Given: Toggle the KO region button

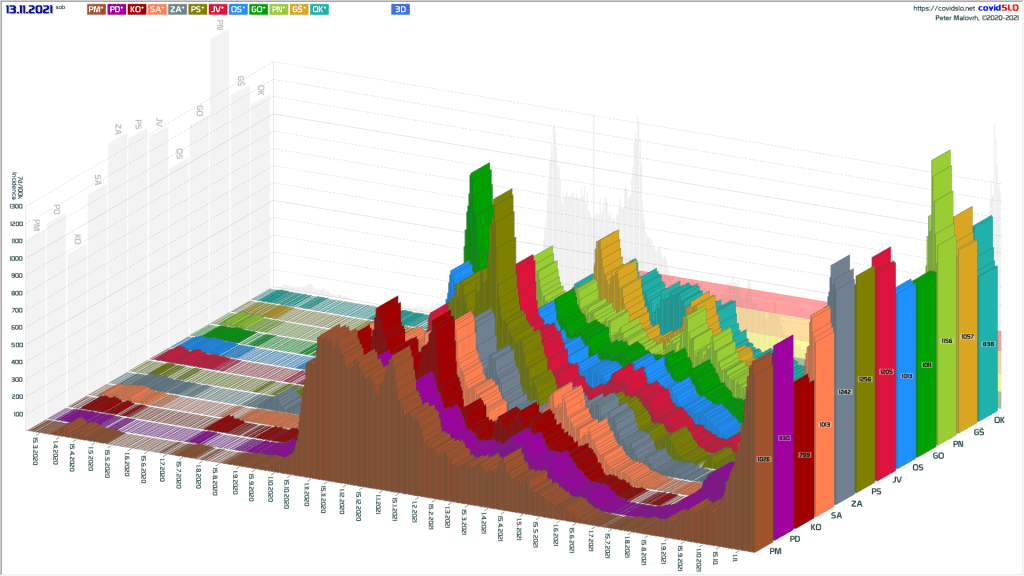Looking at the screenshot, I should (137, 9).
